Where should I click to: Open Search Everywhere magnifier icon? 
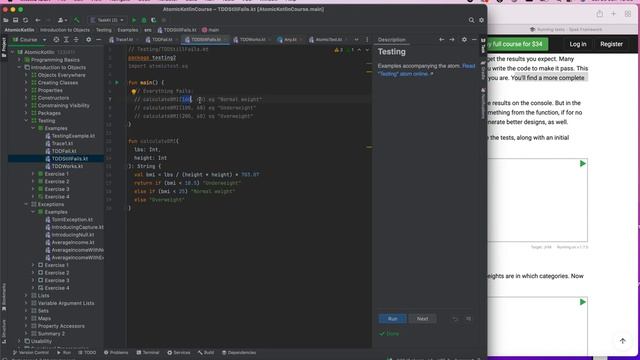(x=471, y=20)
